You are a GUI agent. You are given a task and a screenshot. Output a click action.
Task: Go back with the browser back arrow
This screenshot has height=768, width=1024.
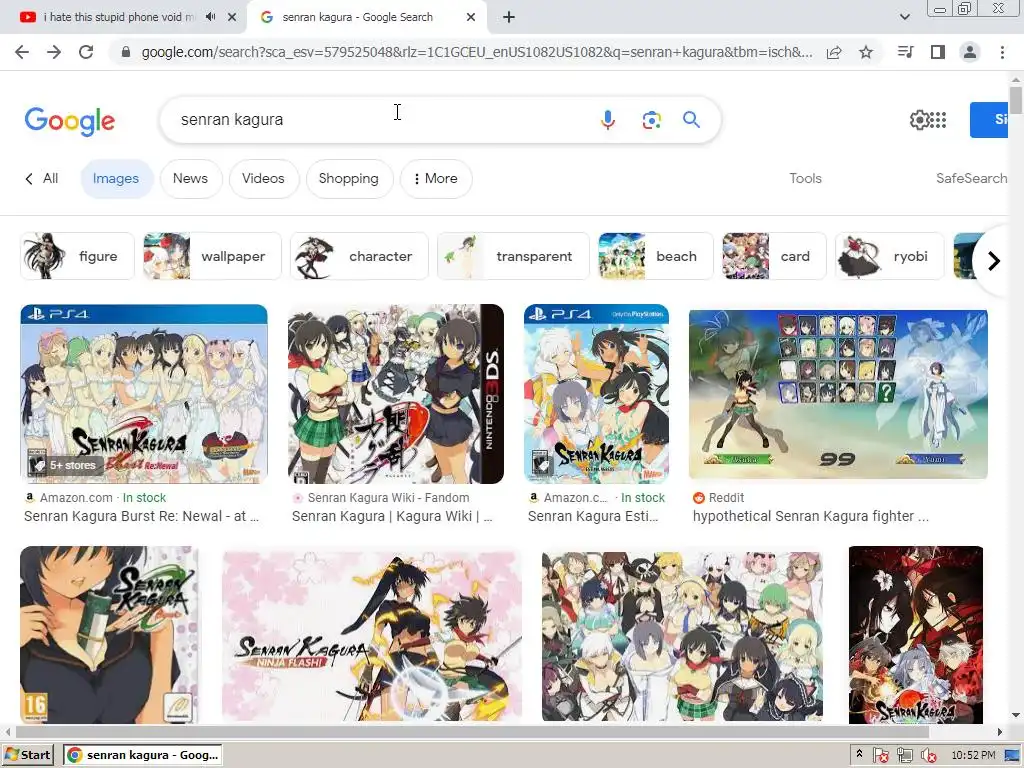pyautogui.click(x=22, y=52)
